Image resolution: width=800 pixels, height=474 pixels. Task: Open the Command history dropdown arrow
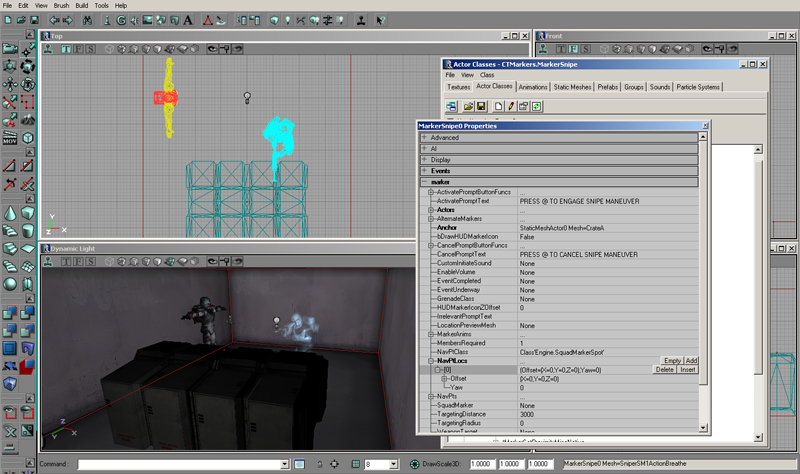pyautogui.click(x=285, y=464)
